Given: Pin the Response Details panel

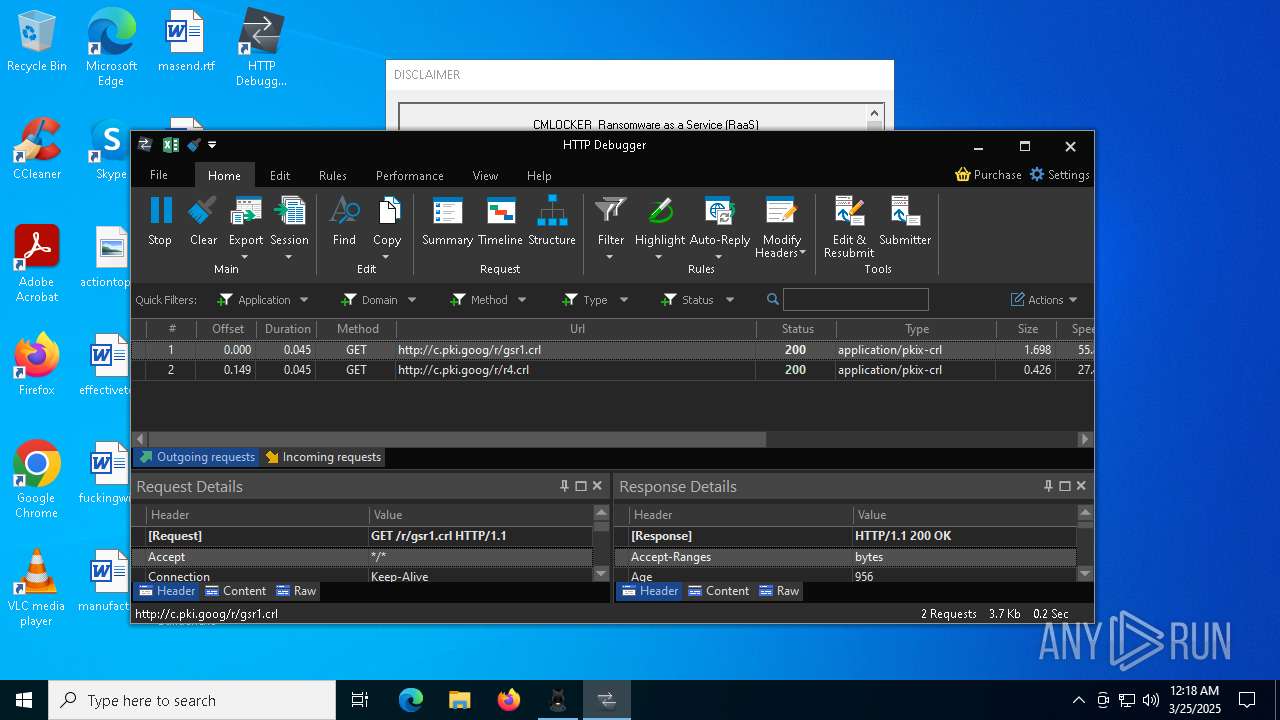Looking at the screenshot, I should pos(1048,486).
